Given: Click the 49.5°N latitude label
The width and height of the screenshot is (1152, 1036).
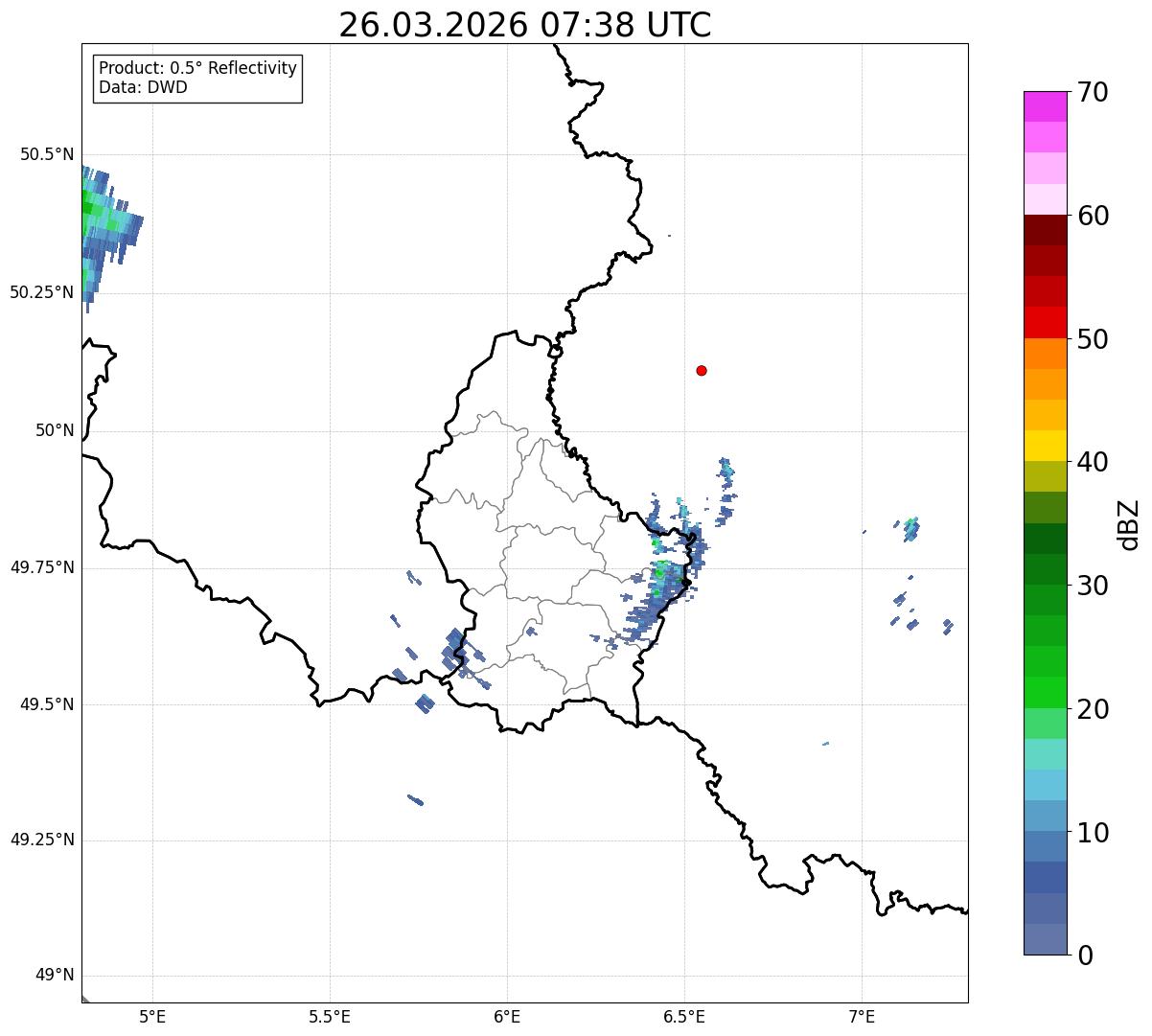Looking at the screenshot, I should pos(47,704).
